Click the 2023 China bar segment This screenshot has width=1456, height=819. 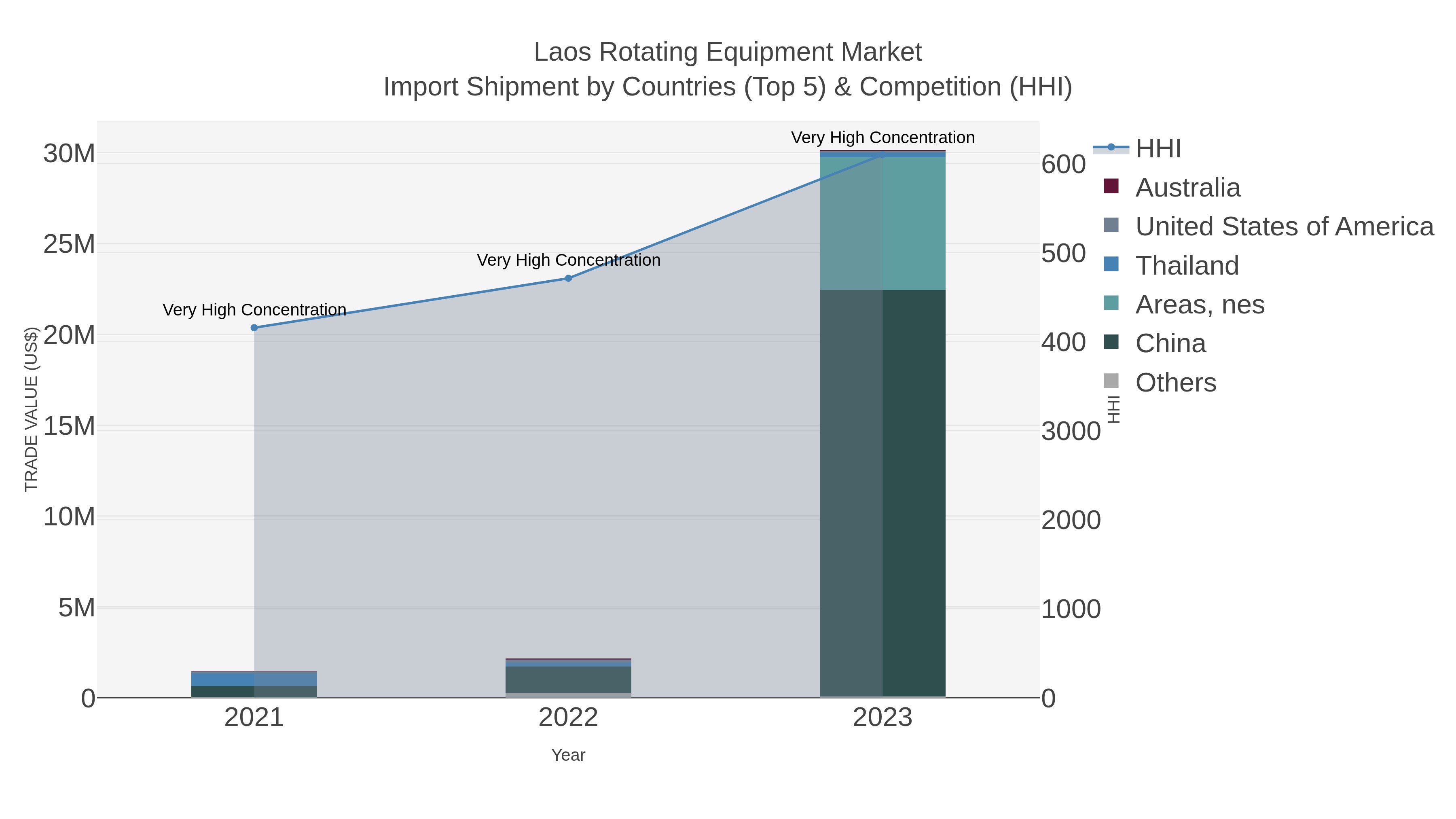[x=883, y=493]
